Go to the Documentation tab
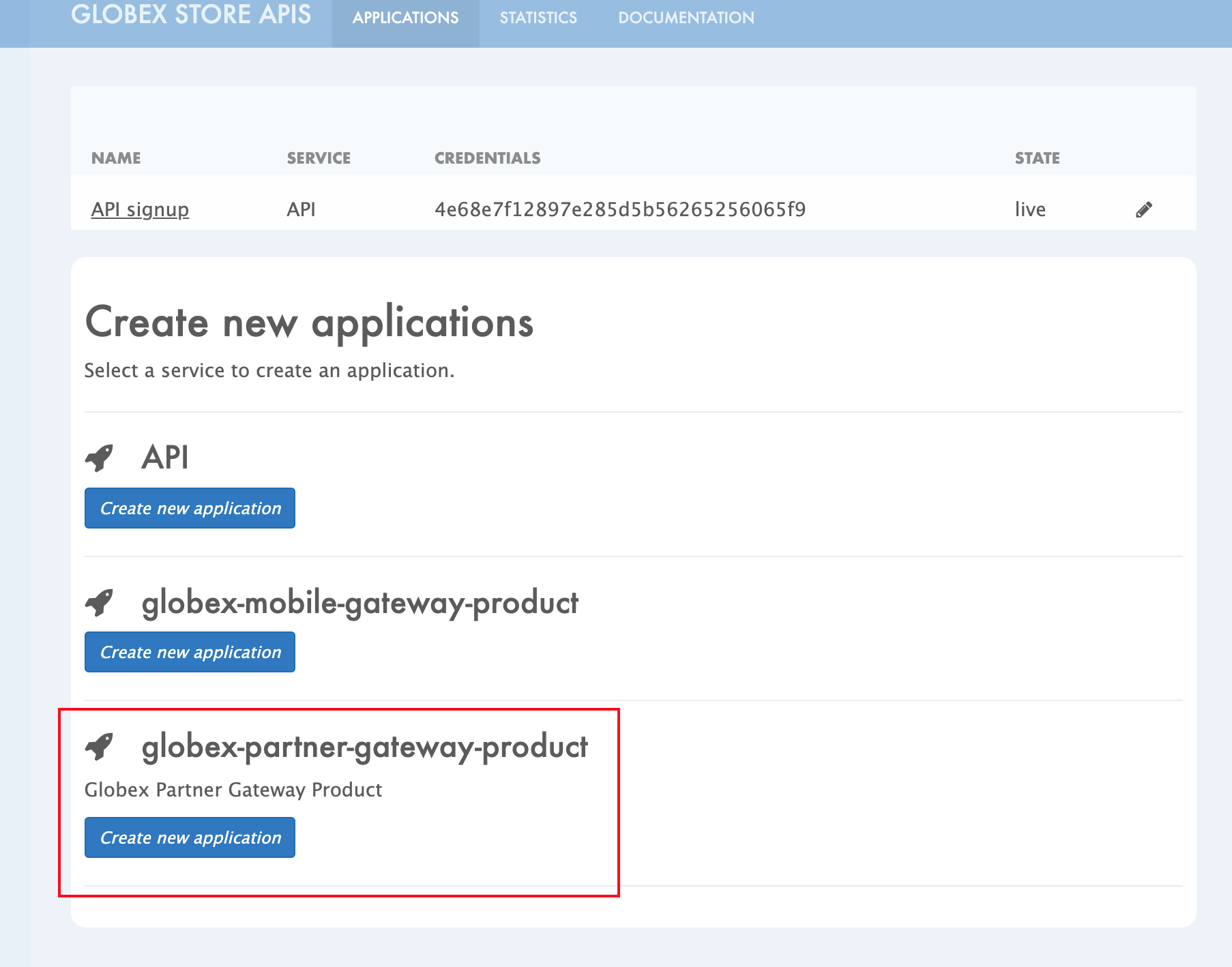Viewport: 1232px width, 967px height. coord(686,18)
